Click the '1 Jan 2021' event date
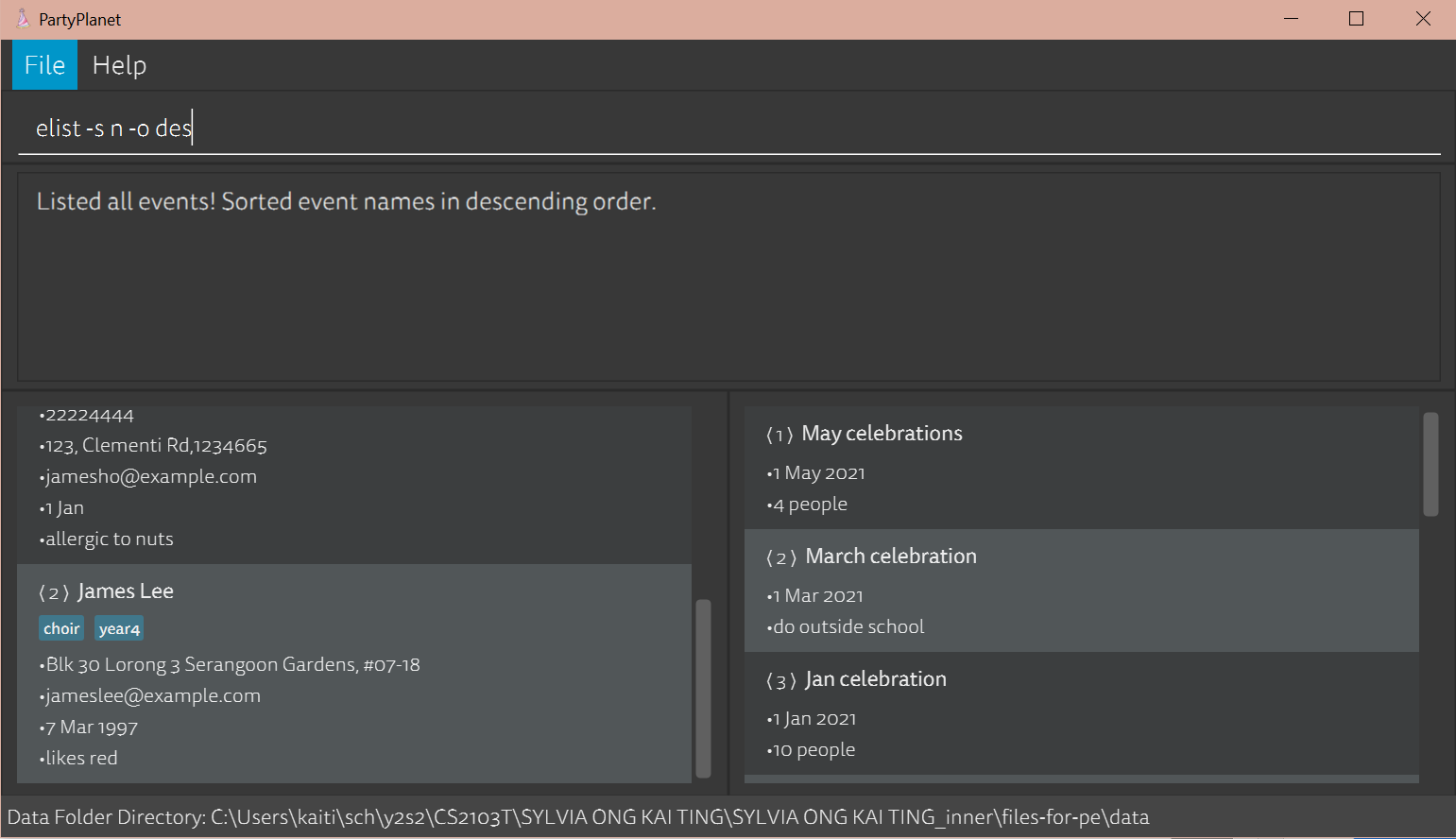The height and width of the screenshot is (839, 1456). coord(814,719)
